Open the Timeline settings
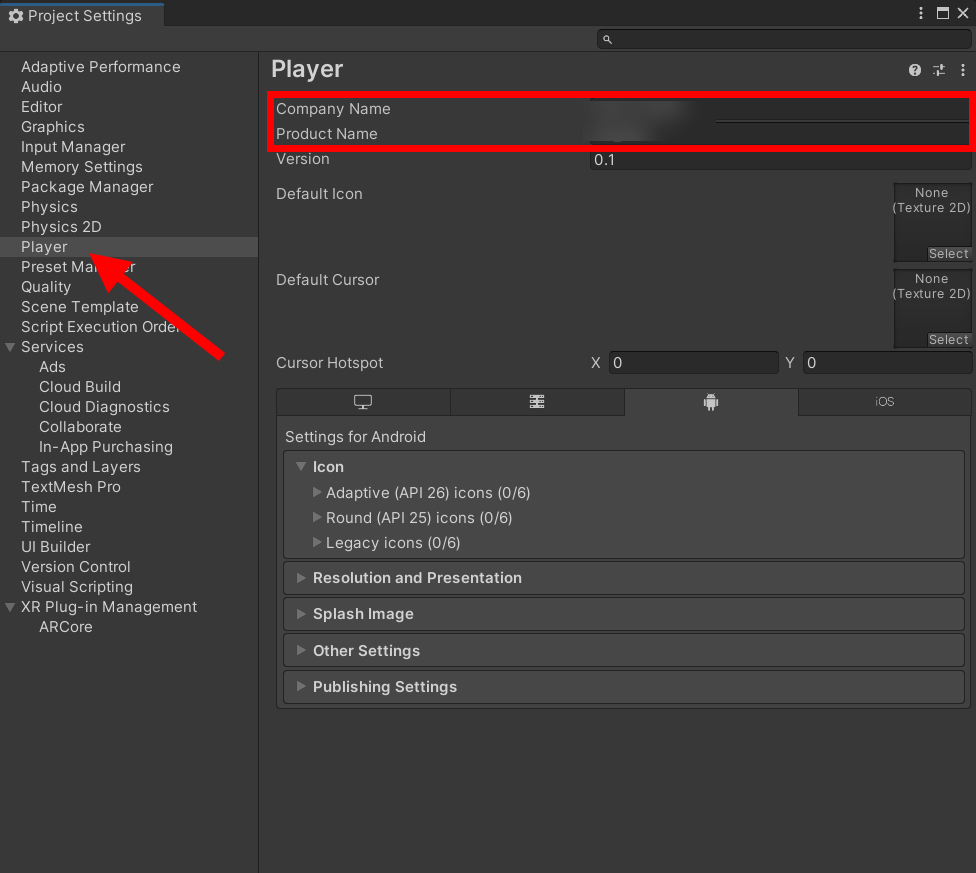 pos(52,527)
